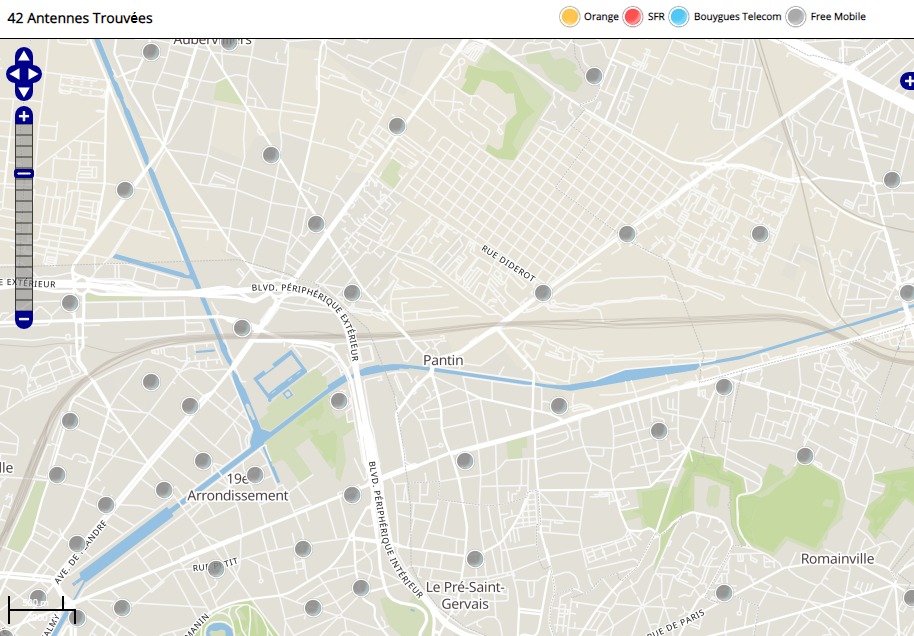
Task: Click the Pantin place label
Action: pos(443,360)
